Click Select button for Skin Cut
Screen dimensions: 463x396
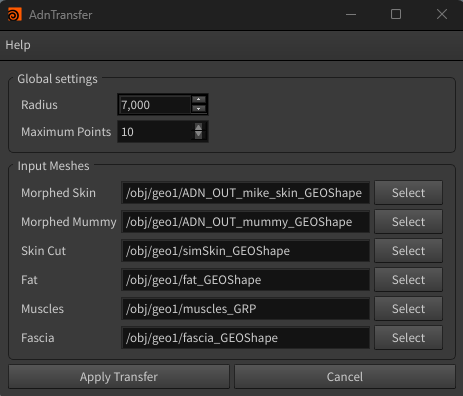408,251
